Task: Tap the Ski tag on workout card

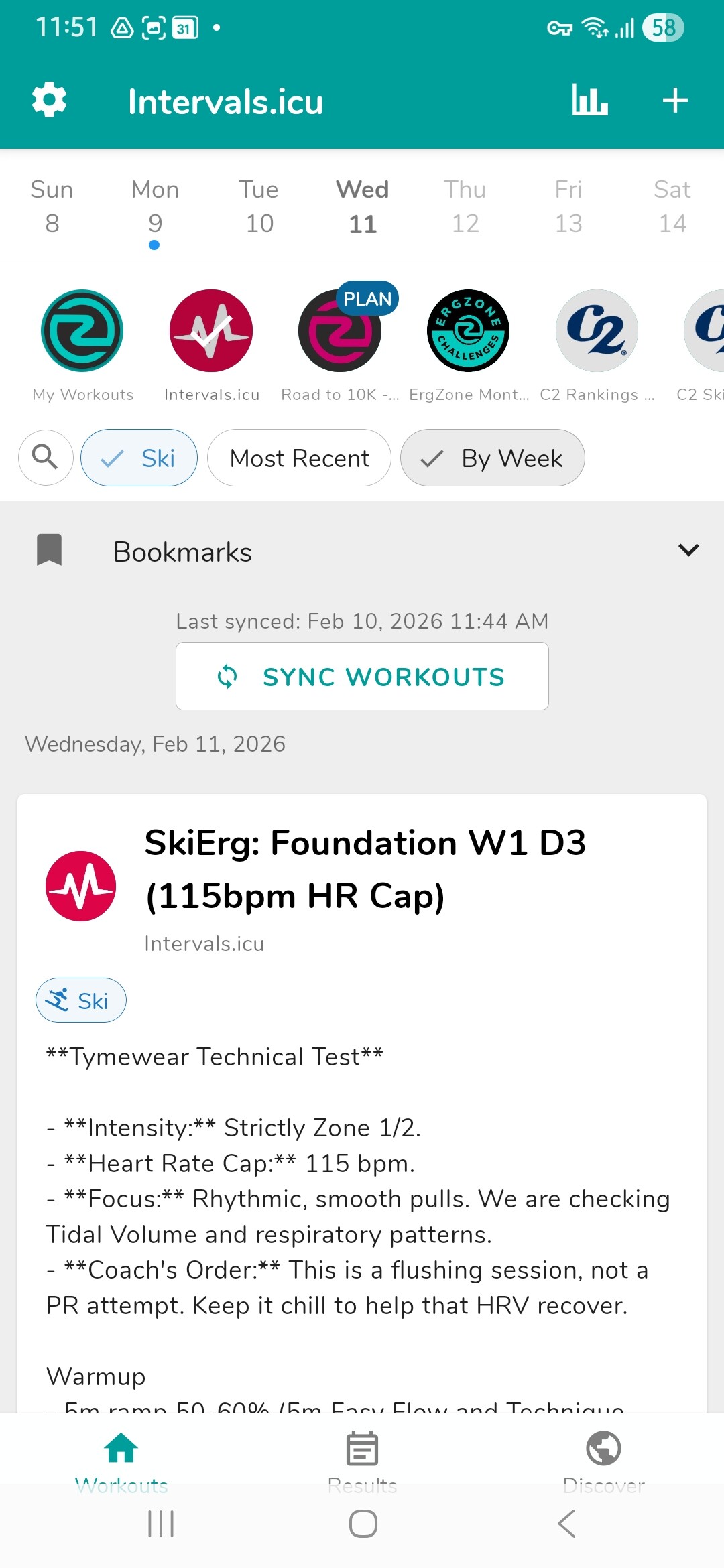Action: click(81, 1000)
